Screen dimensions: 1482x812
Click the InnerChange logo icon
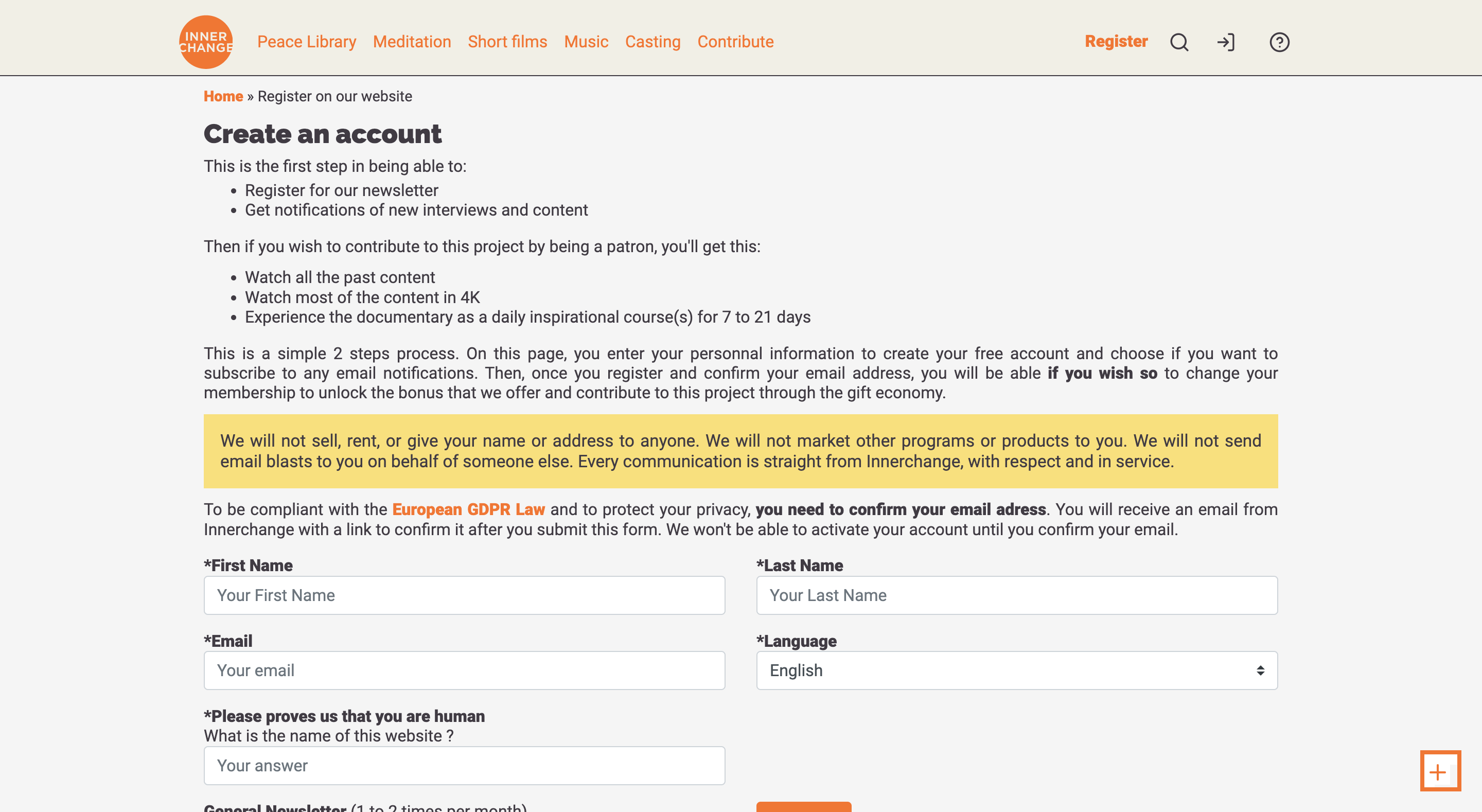click(206, 42)
